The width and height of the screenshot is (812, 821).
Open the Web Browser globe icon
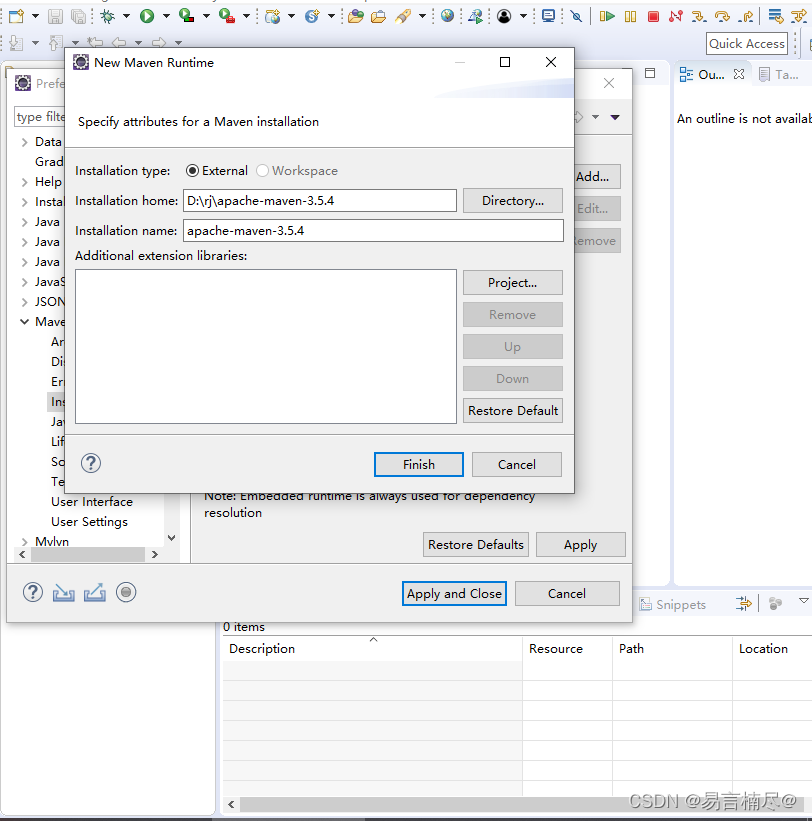click(x=447, y=16)
